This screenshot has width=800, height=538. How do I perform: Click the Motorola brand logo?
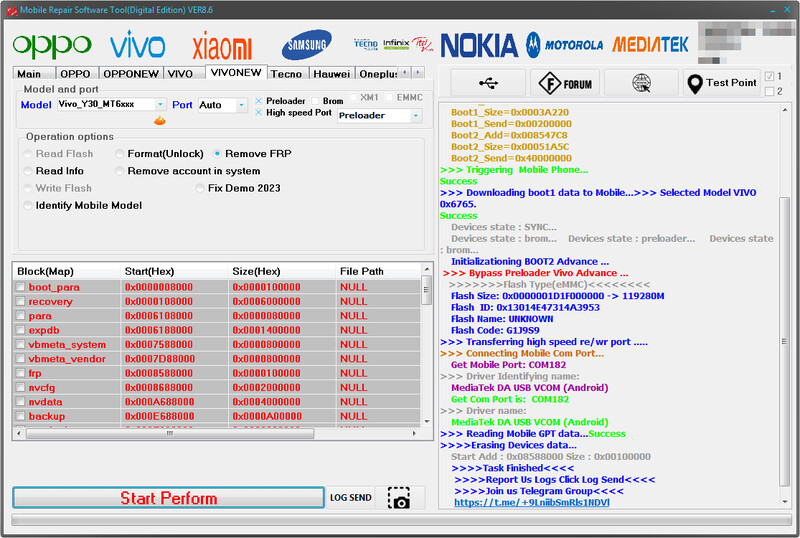pos(565,45)
